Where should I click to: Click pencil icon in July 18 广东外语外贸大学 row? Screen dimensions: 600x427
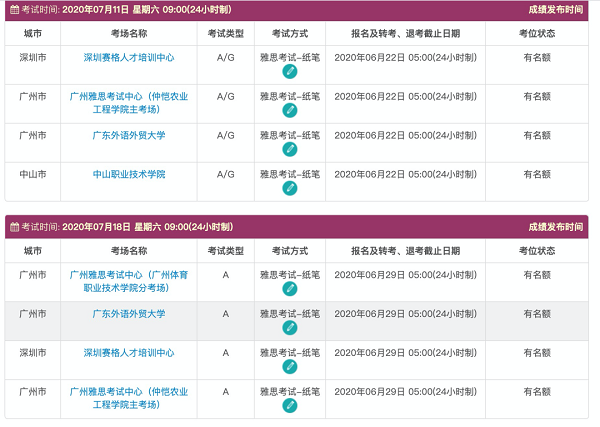click(290, 328)
